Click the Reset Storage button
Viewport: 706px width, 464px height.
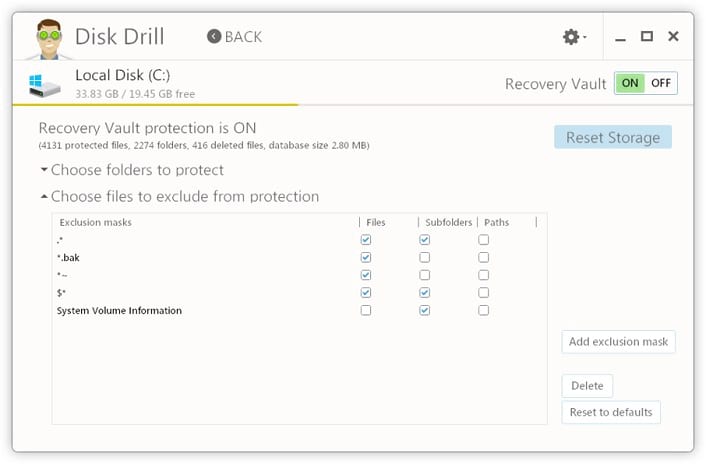[x=613, y=137]
